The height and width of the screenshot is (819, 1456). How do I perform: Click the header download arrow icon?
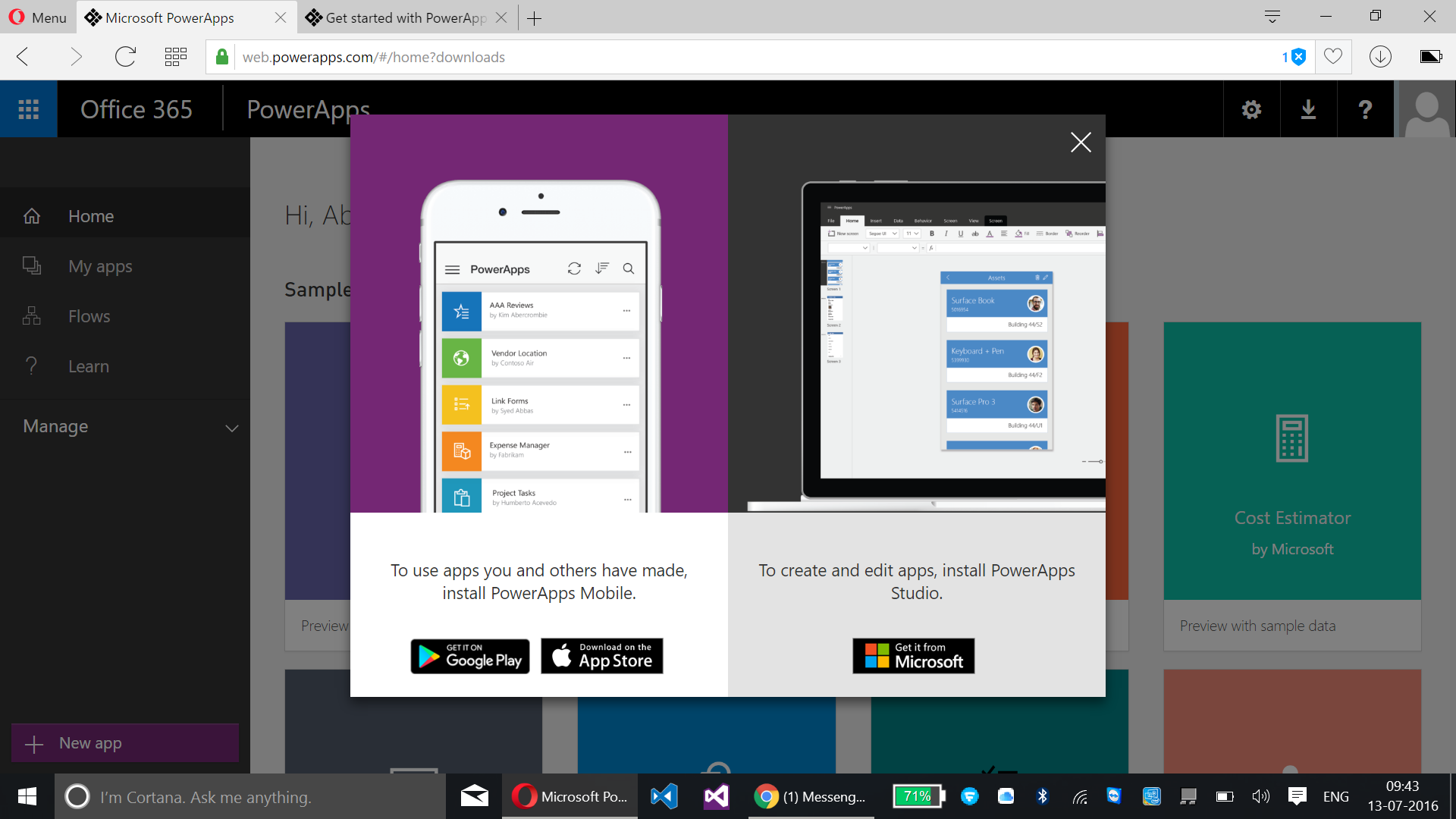point(1308,109)
